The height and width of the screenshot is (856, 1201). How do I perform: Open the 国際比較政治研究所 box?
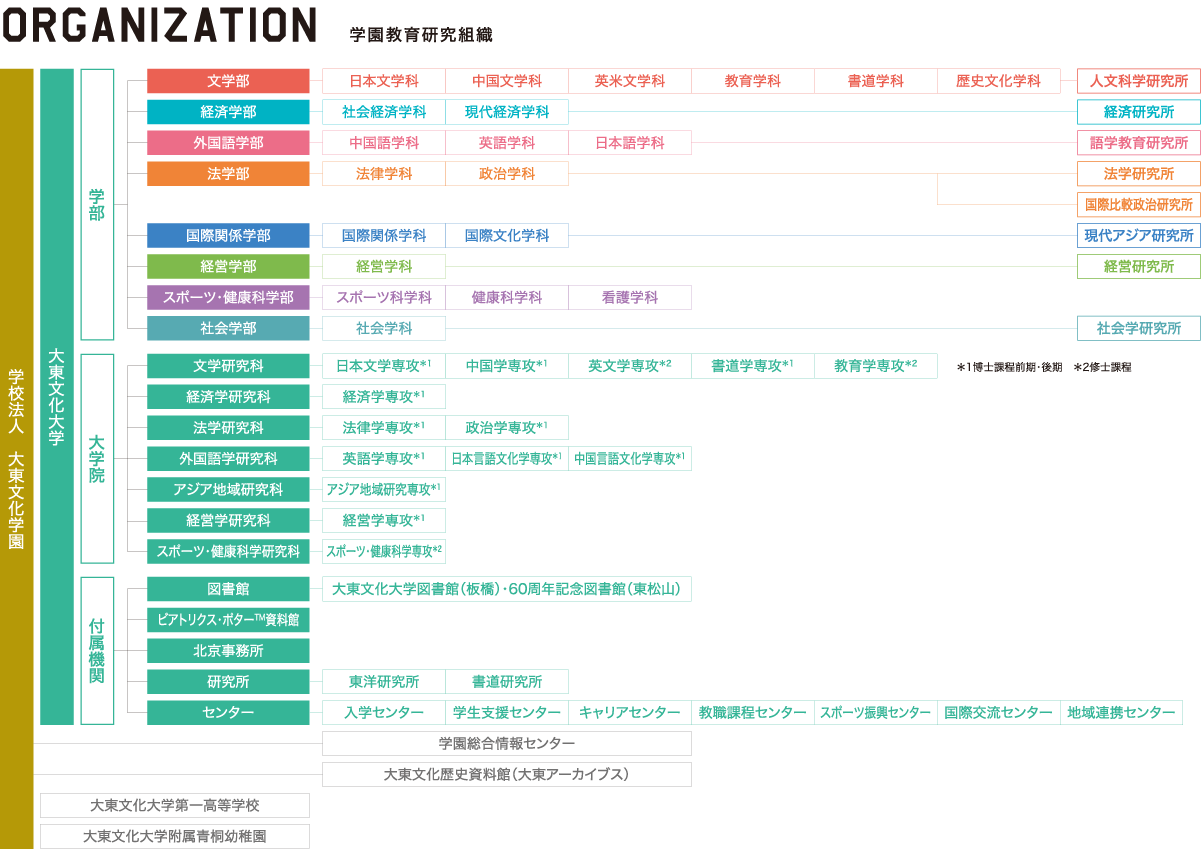1139,205
